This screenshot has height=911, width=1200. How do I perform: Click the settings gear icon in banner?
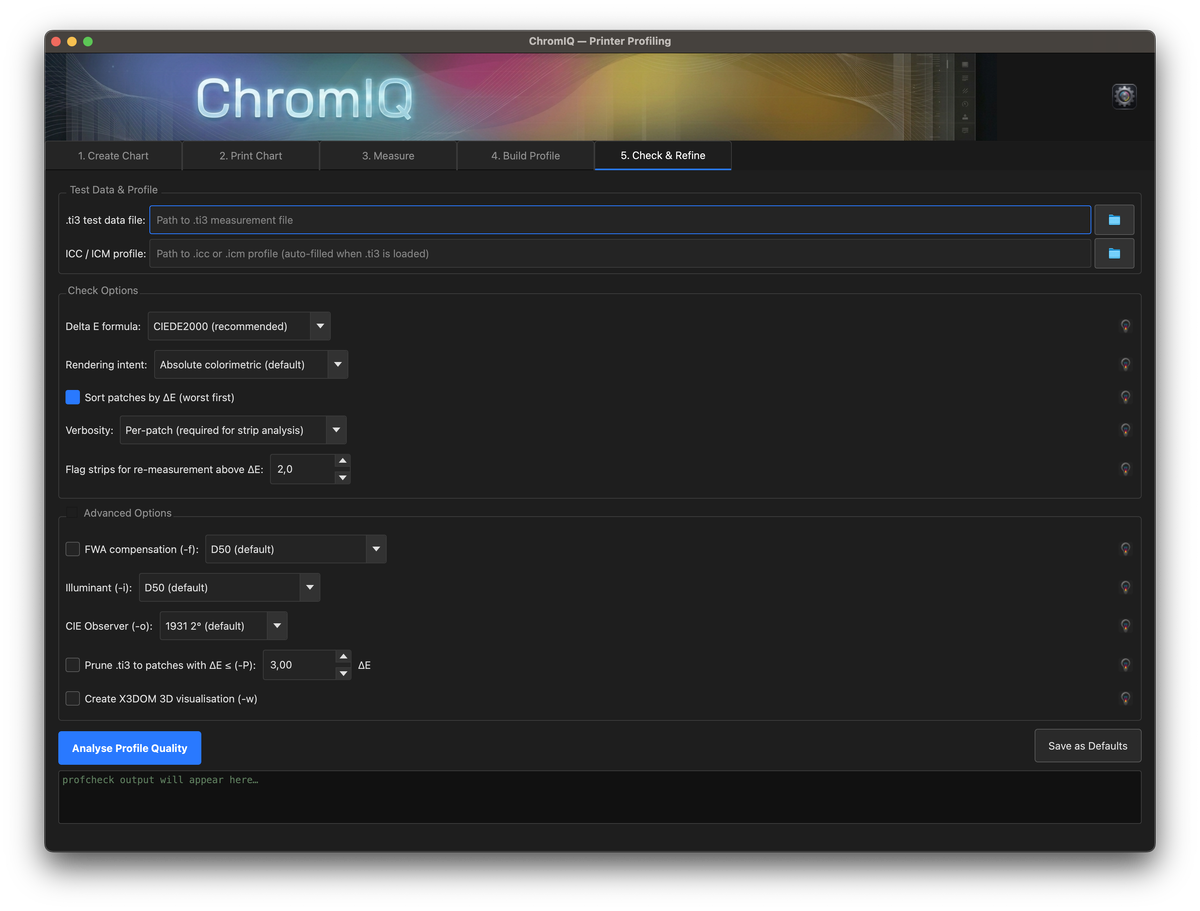point(1124,96)
